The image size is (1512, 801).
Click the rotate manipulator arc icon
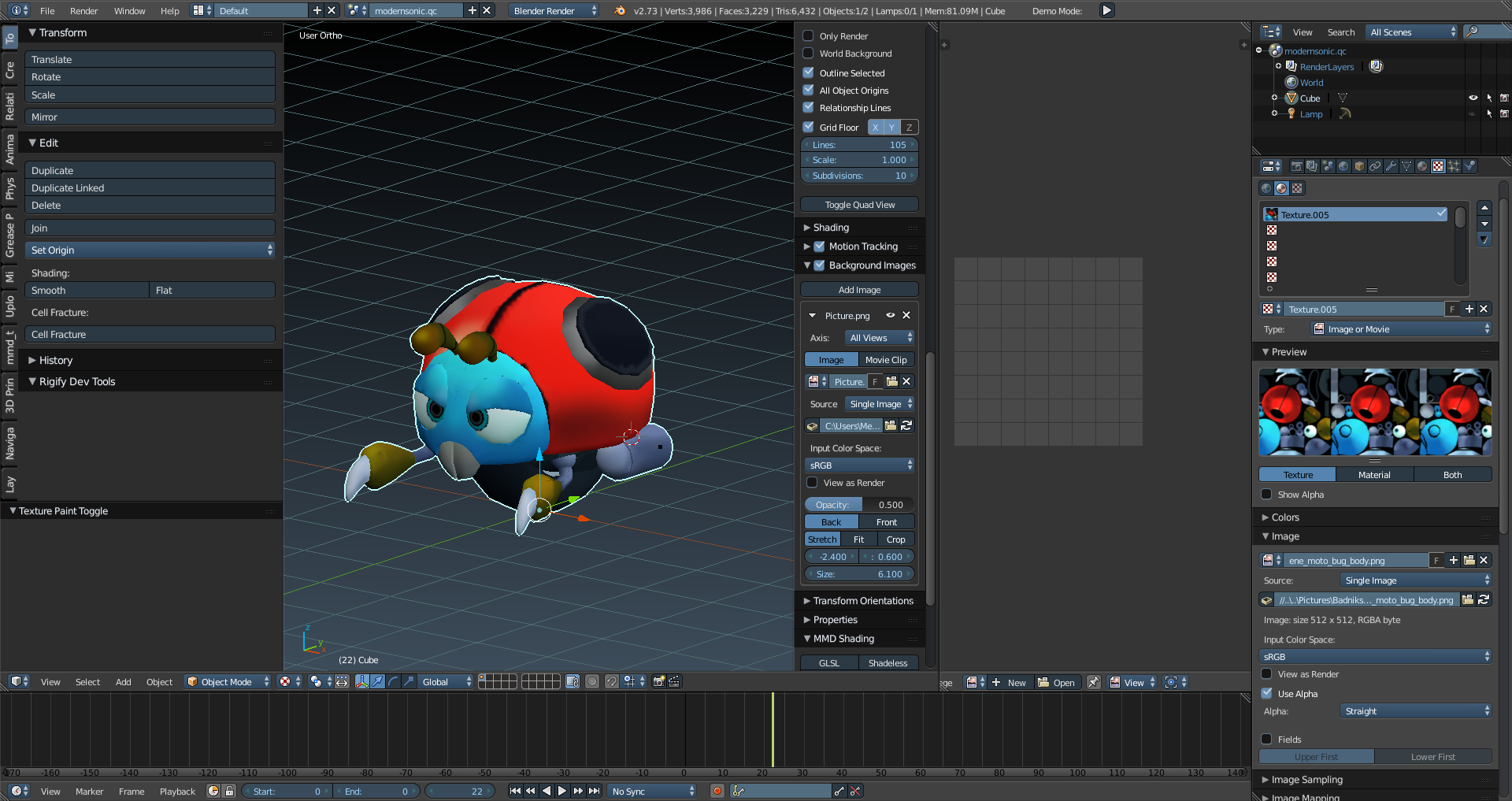pyautogui.click(x=393, y=681)
